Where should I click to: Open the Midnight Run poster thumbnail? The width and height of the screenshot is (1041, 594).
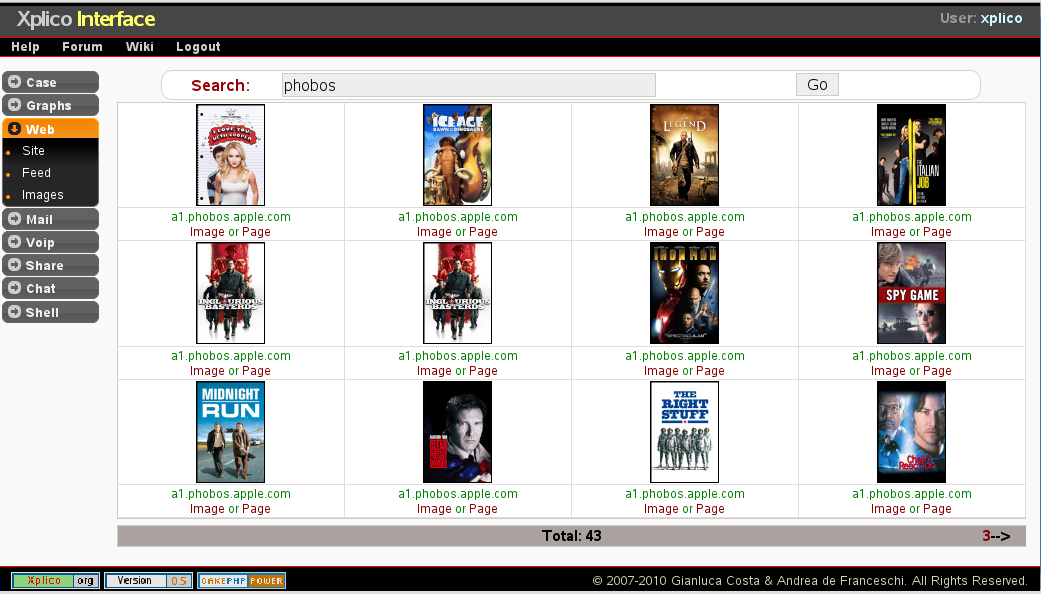click(x=230, y=432)
